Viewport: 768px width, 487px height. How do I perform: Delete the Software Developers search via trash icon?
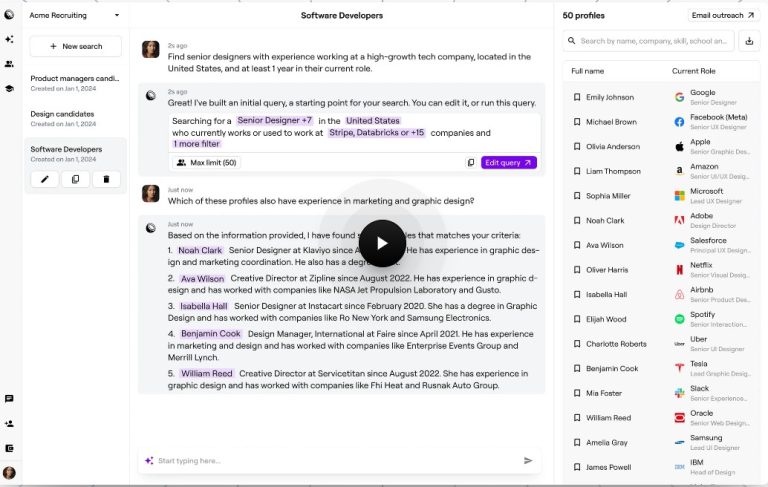(106, 179)
